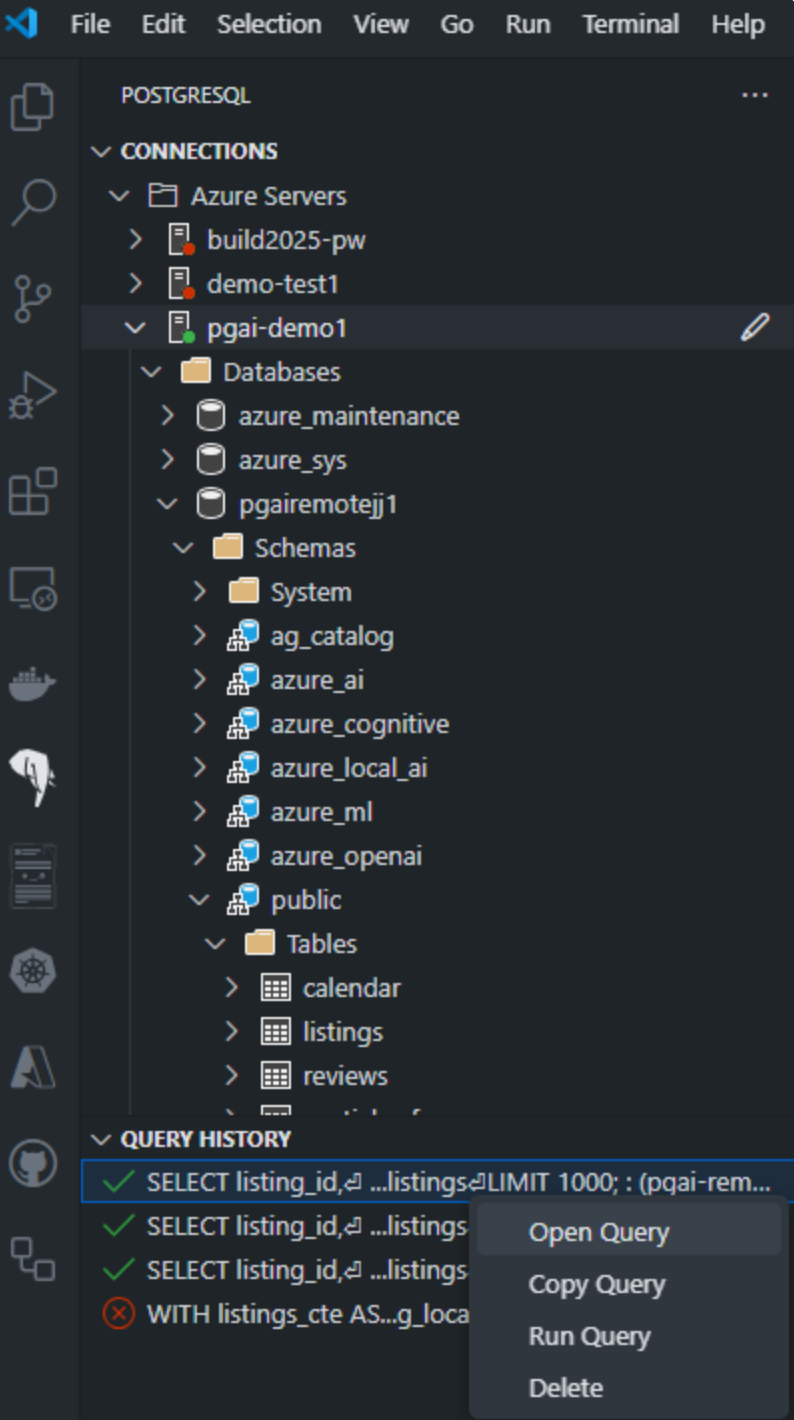Open the Run and Debug view
The width and height of the screenshot is (794, 1420).
pos(33,395)
